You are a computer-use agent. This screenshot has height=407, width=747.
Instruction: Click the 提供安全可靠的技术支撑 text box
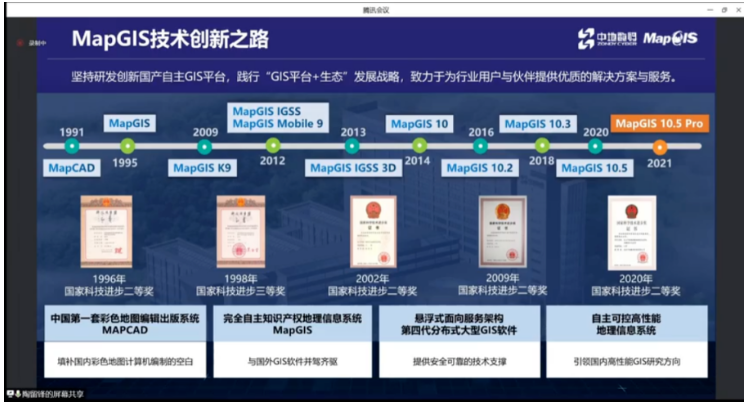459,361
